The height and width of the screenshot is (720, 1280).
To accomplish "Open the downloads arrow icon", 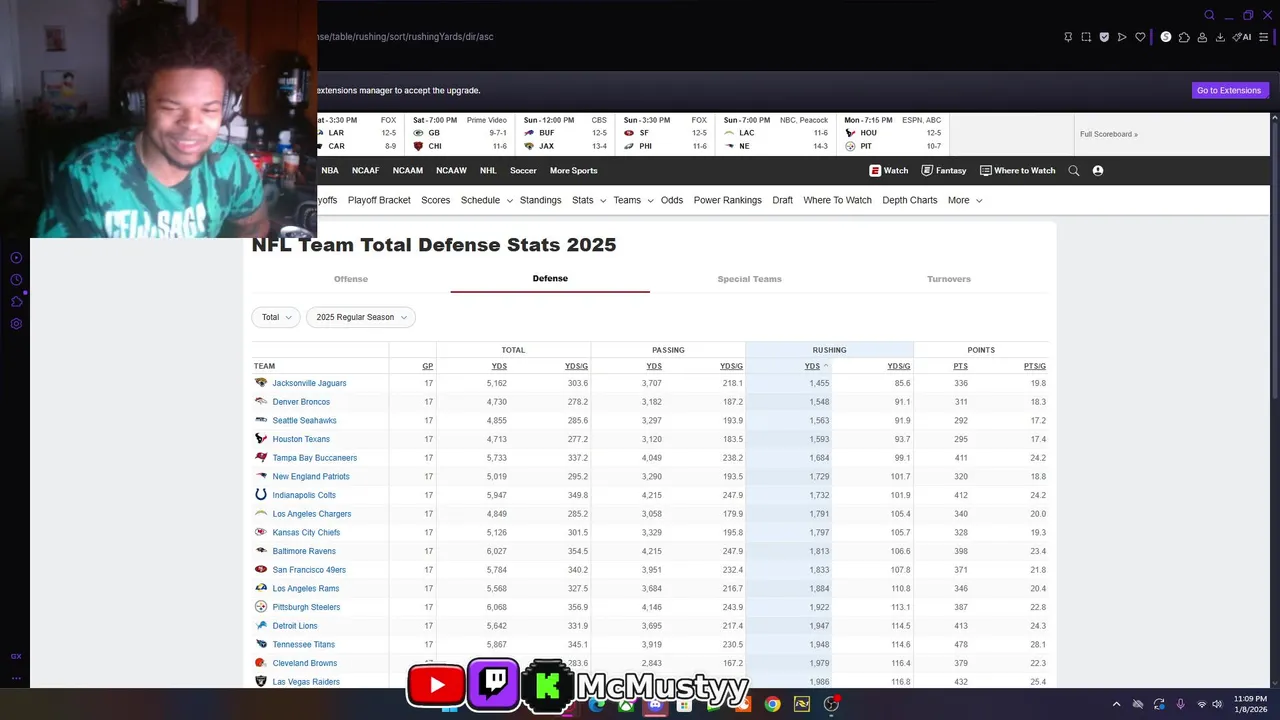I will point(1220,37).
